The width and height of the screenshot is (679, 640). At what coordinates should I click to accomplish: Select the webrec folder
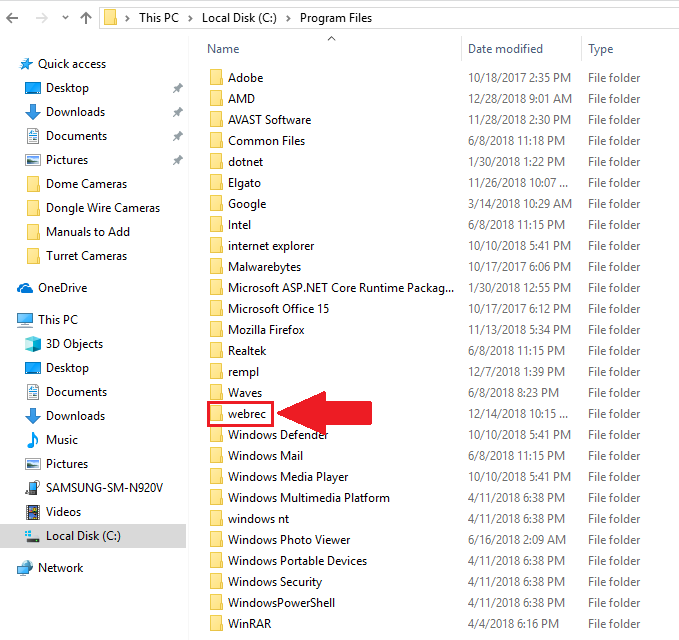pyautogui.click(x=246, y=414)
